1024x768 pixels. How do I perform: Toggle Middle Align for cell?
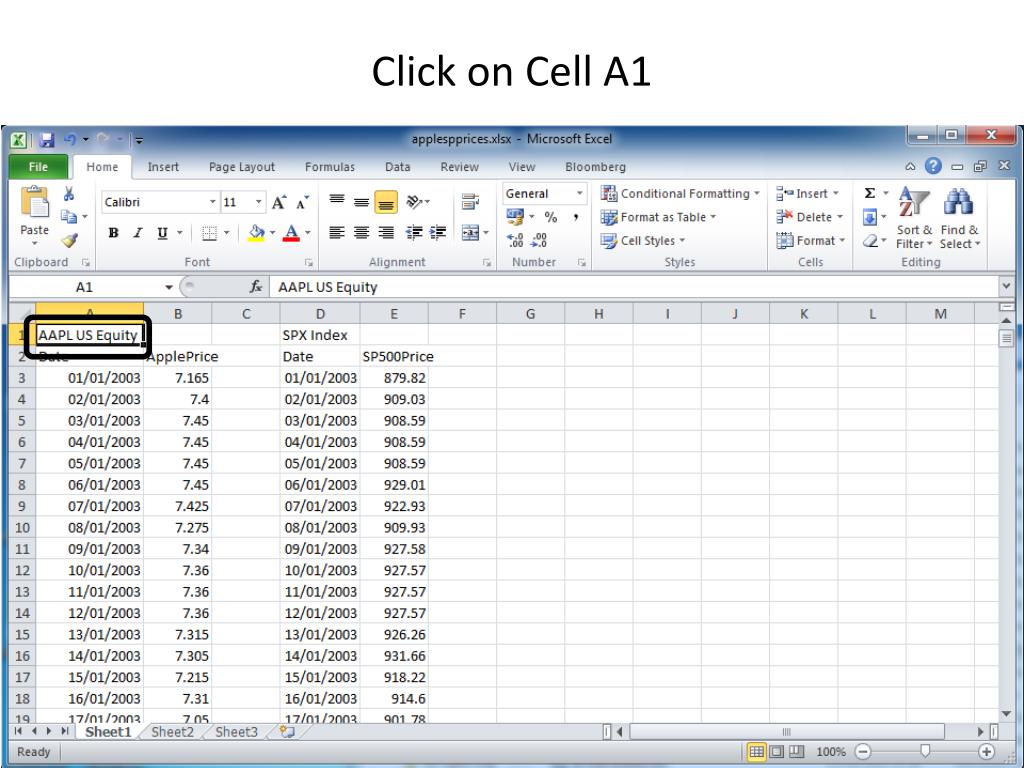(x=361, y=202)
